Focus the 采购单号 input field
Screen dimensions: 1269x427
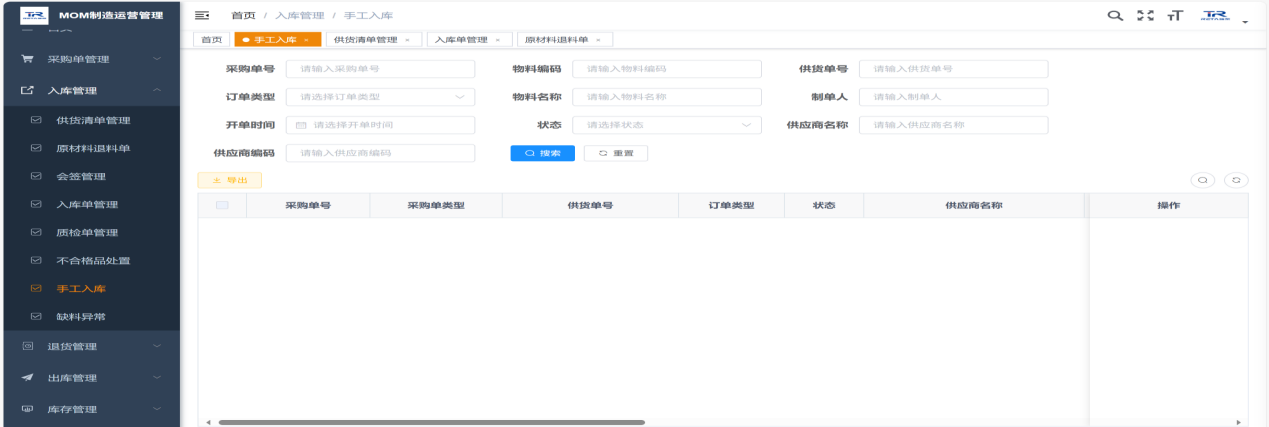pos(380,69)
